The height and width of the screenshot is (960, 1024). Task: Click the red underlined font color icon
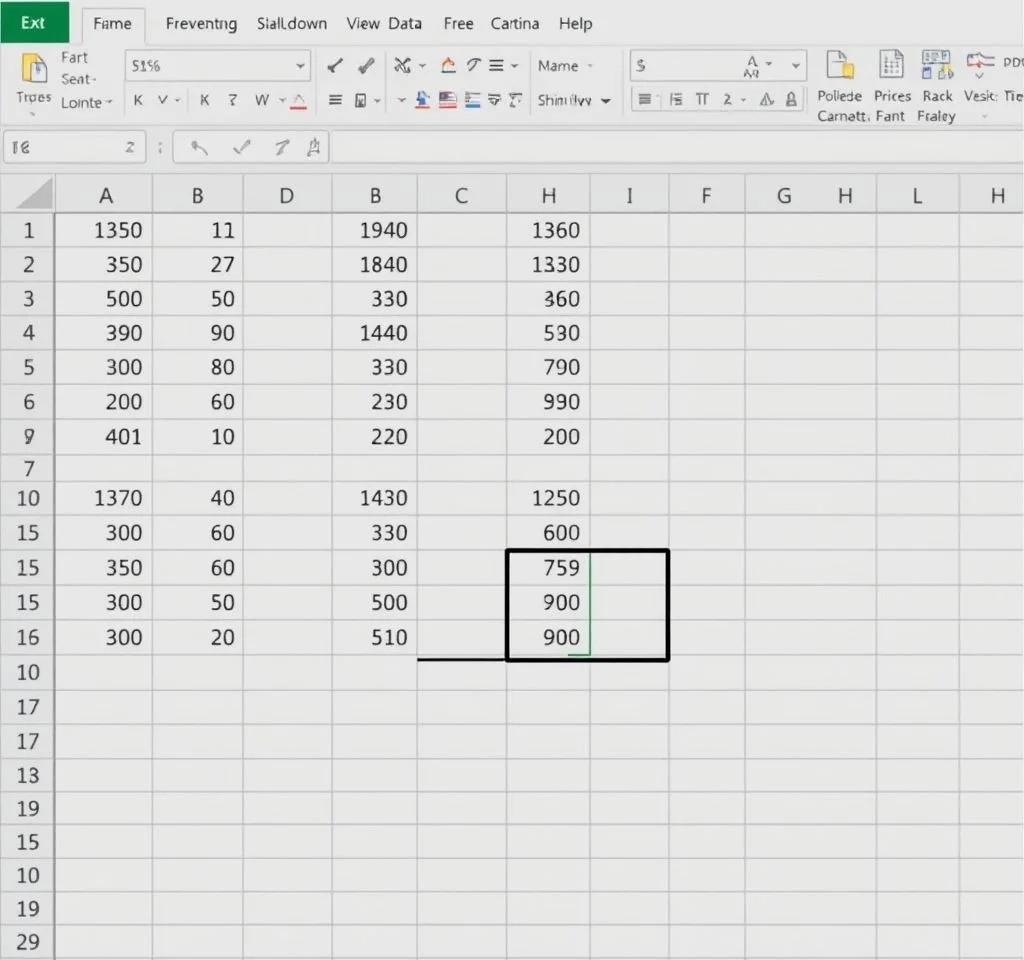click(x=297, y=100)
